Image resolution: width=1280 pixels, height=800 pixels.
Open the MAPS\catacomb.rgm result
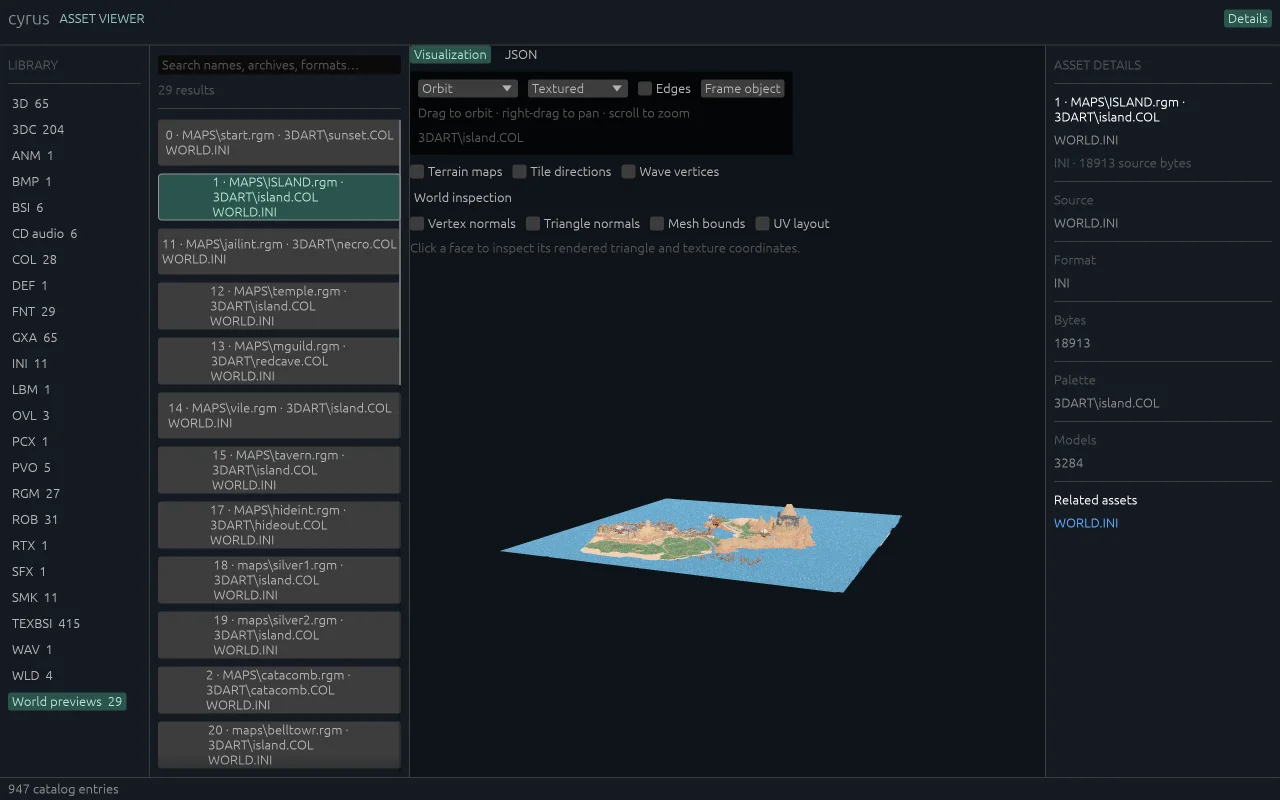point(279,690)
